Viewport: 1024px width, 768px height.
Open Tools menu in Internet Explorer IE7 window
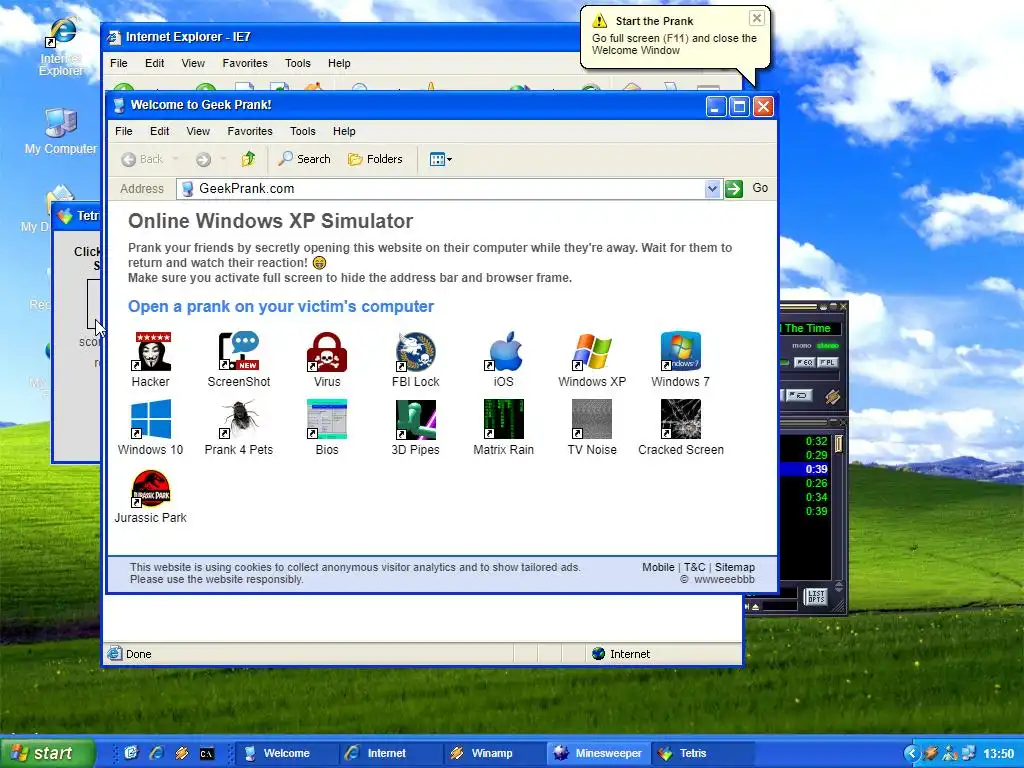[x=298, y=63]
